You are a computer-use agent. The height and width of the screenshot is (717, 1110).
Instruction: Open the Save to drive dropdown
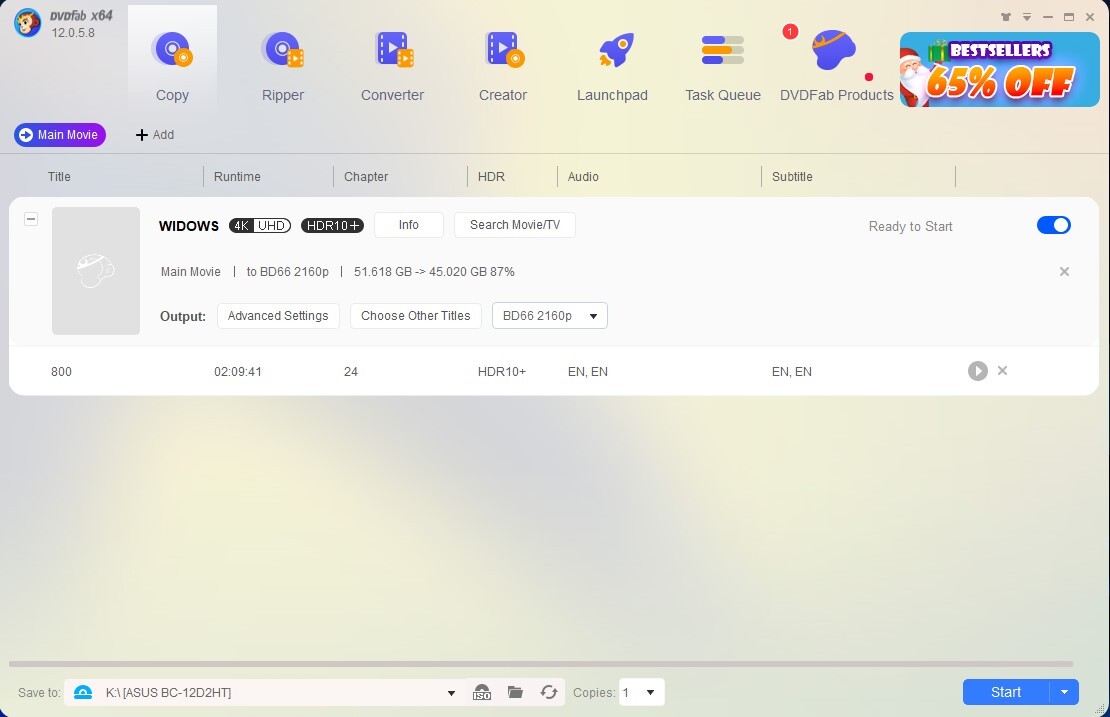(x=451, y=693)
